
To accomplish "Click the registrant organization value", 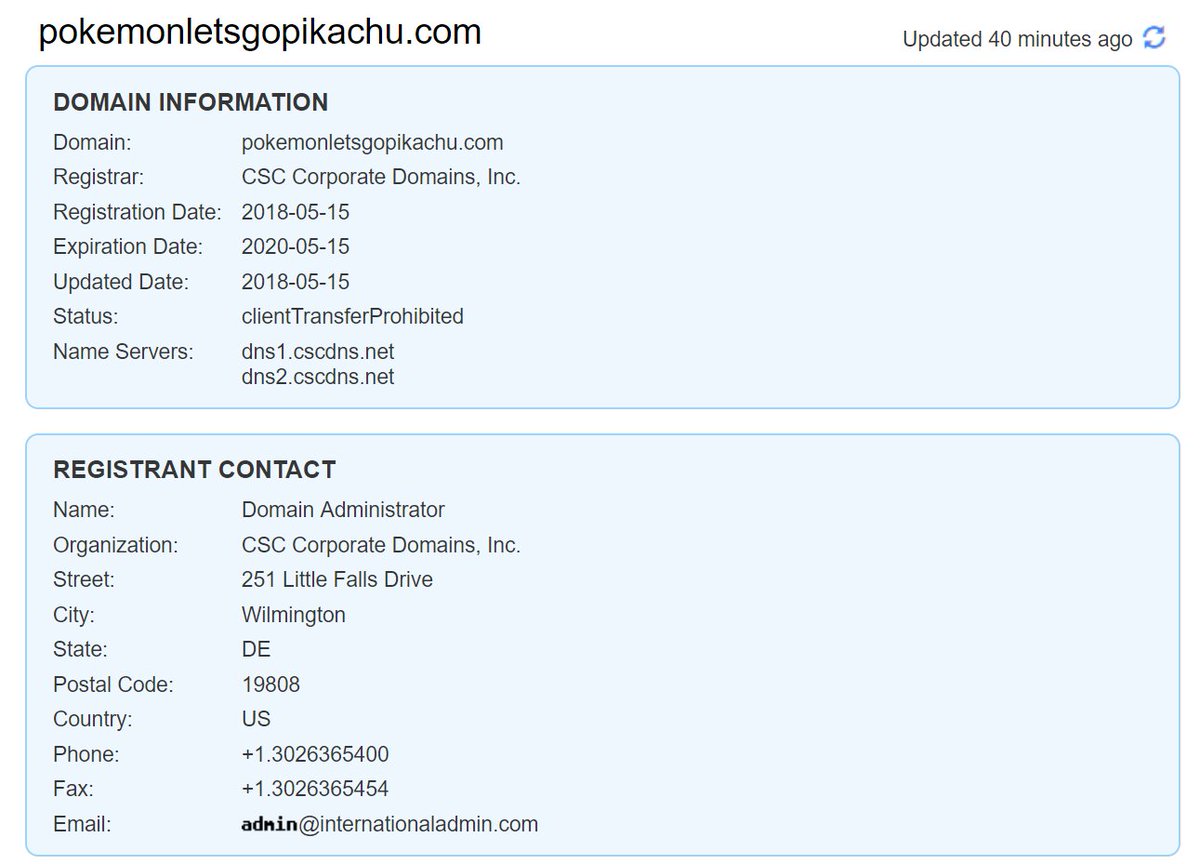I will [x=381, y=545].
